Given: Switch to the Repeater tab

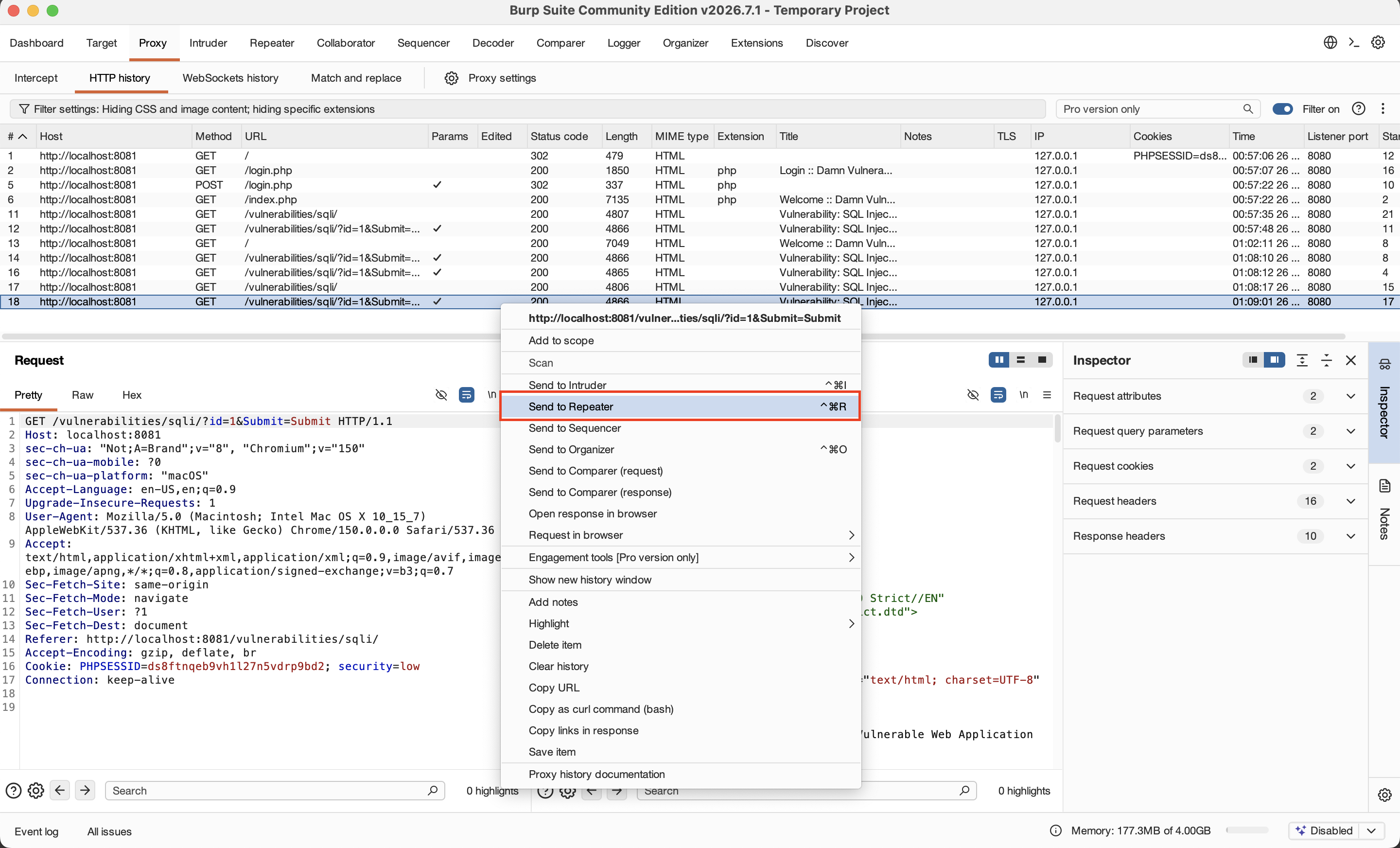Looking at the screenshot, I should 272,43.
